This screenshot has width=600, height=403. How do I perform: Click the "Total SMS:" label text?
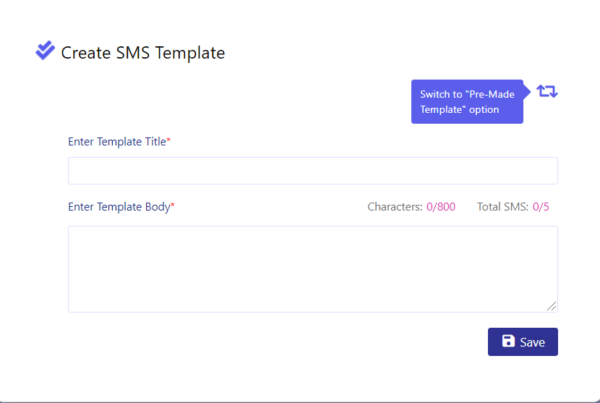click(502, 207)
